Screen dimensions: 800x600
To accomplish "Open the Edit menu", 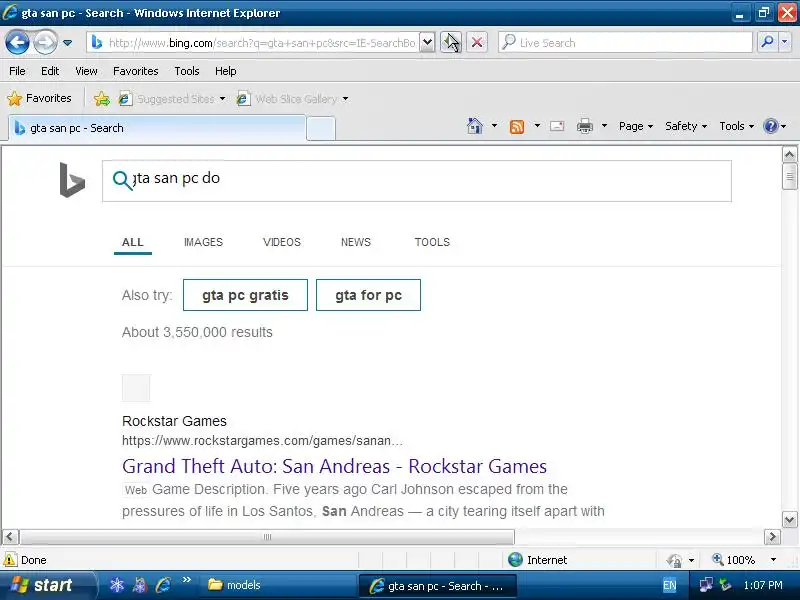I will [x=49, y=71].
